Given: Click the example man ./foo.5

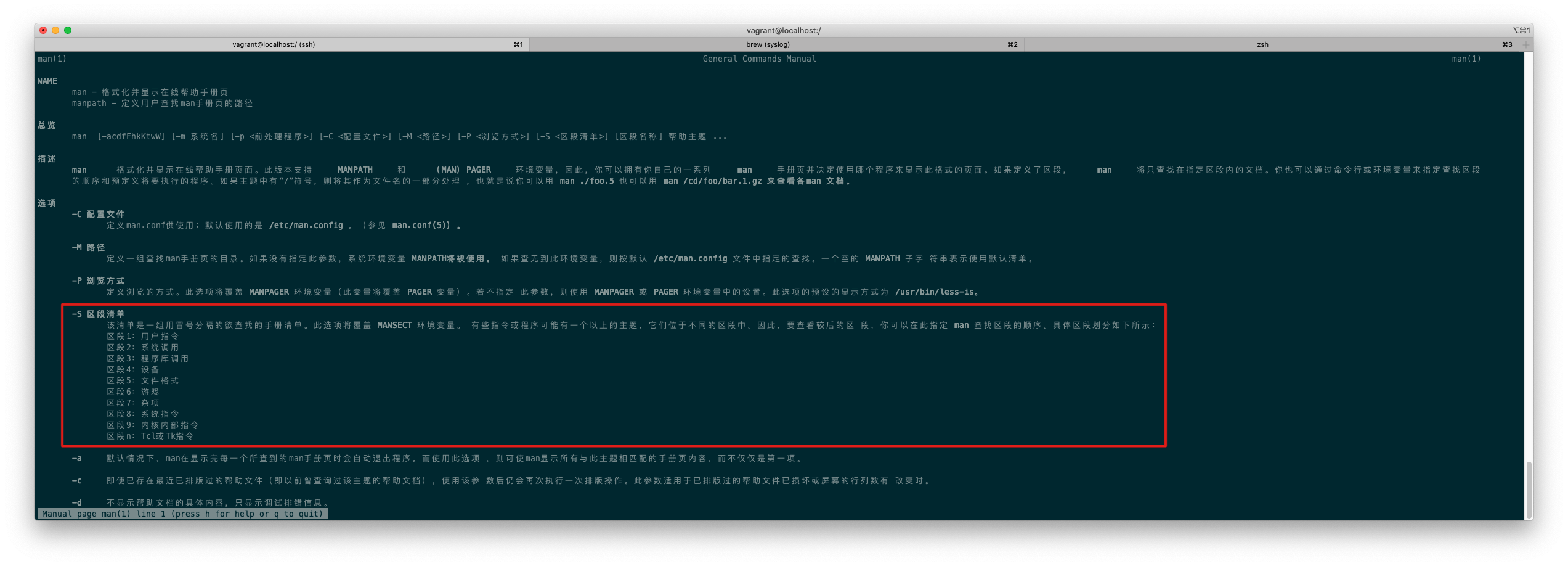Looking at the screenshot, I should [587, 181].
